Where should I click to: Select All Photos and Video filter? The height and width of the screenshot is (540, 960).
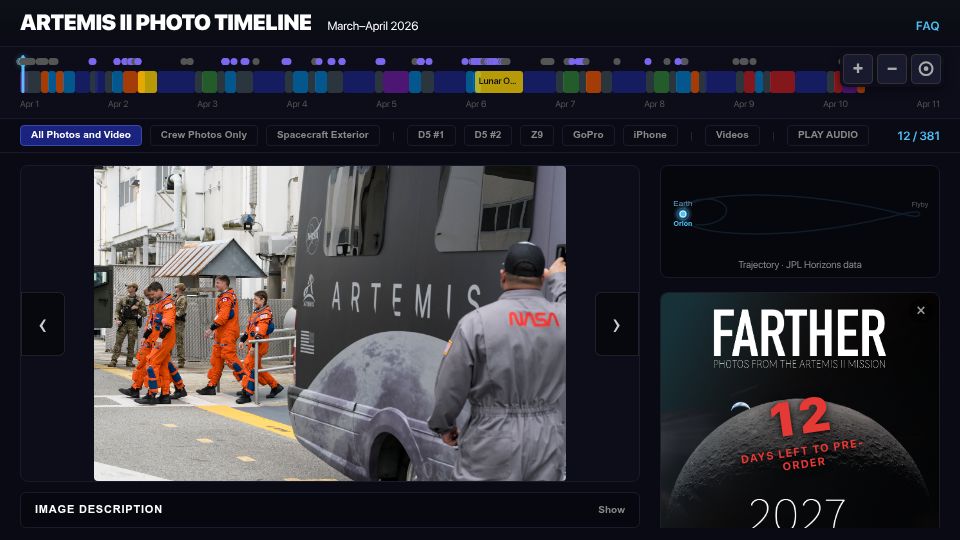pyautogui.click(x=81, y=135)
